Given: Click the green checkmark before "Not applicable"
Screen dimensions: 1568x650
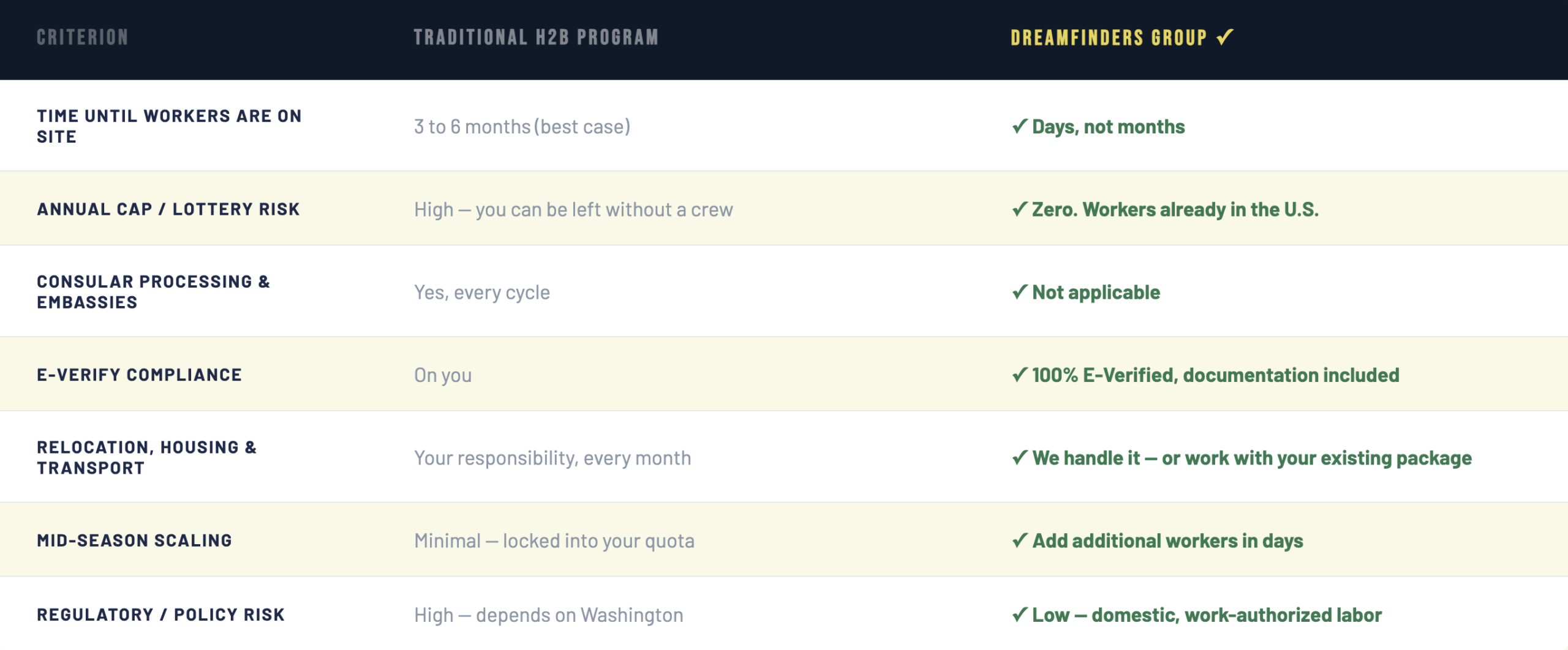Looking at the screenshot, I should (1019, 292).
